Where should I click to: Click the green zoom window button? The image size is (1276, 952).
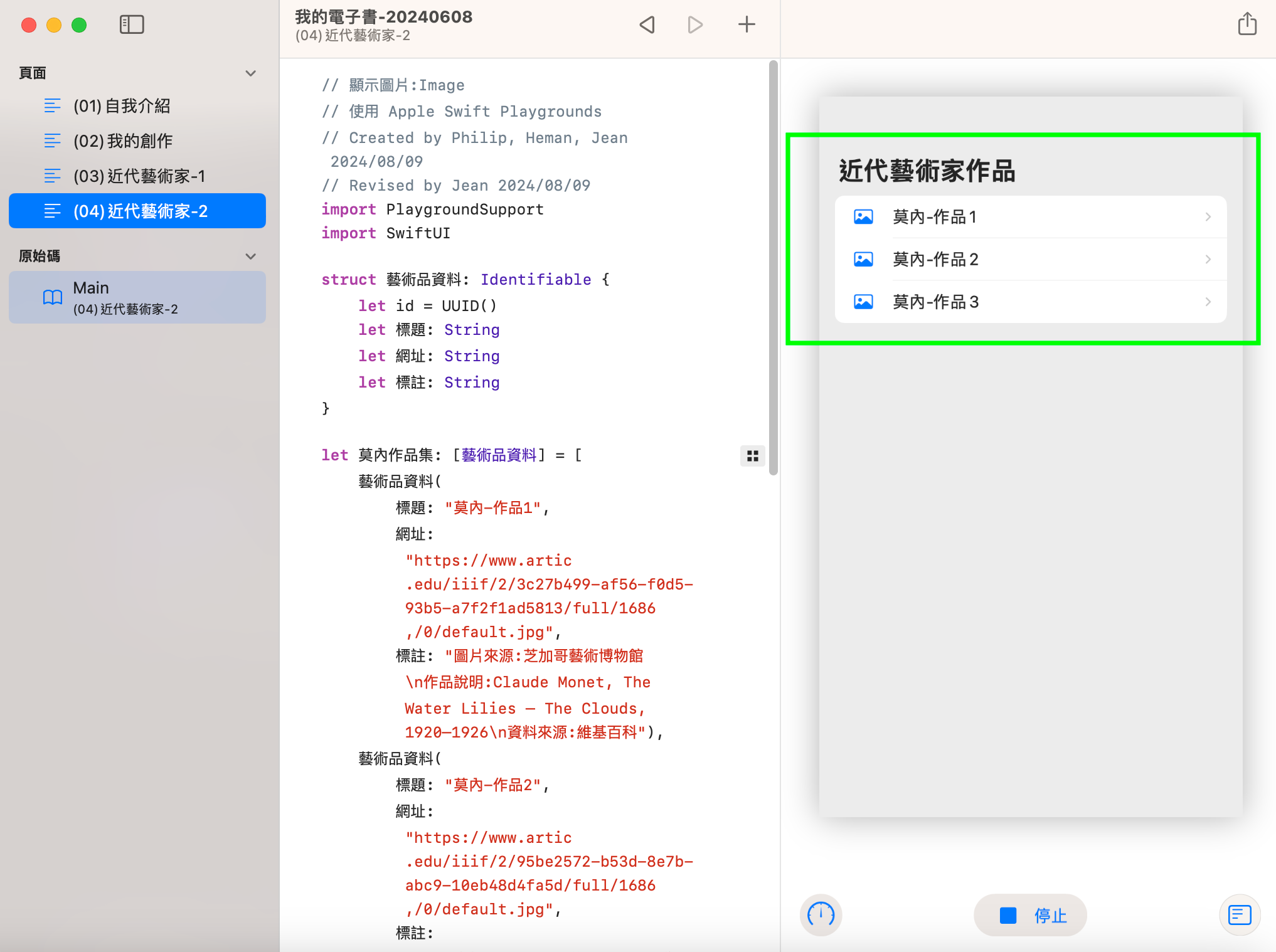[x=79, y=25]
